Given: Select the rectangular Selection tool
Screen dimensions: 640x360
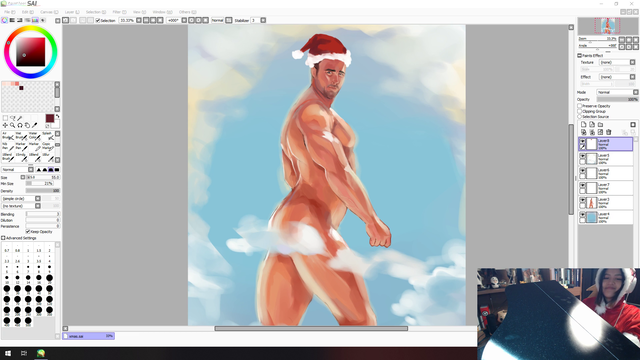Looking at the screenshot, I should coord(5,118).
